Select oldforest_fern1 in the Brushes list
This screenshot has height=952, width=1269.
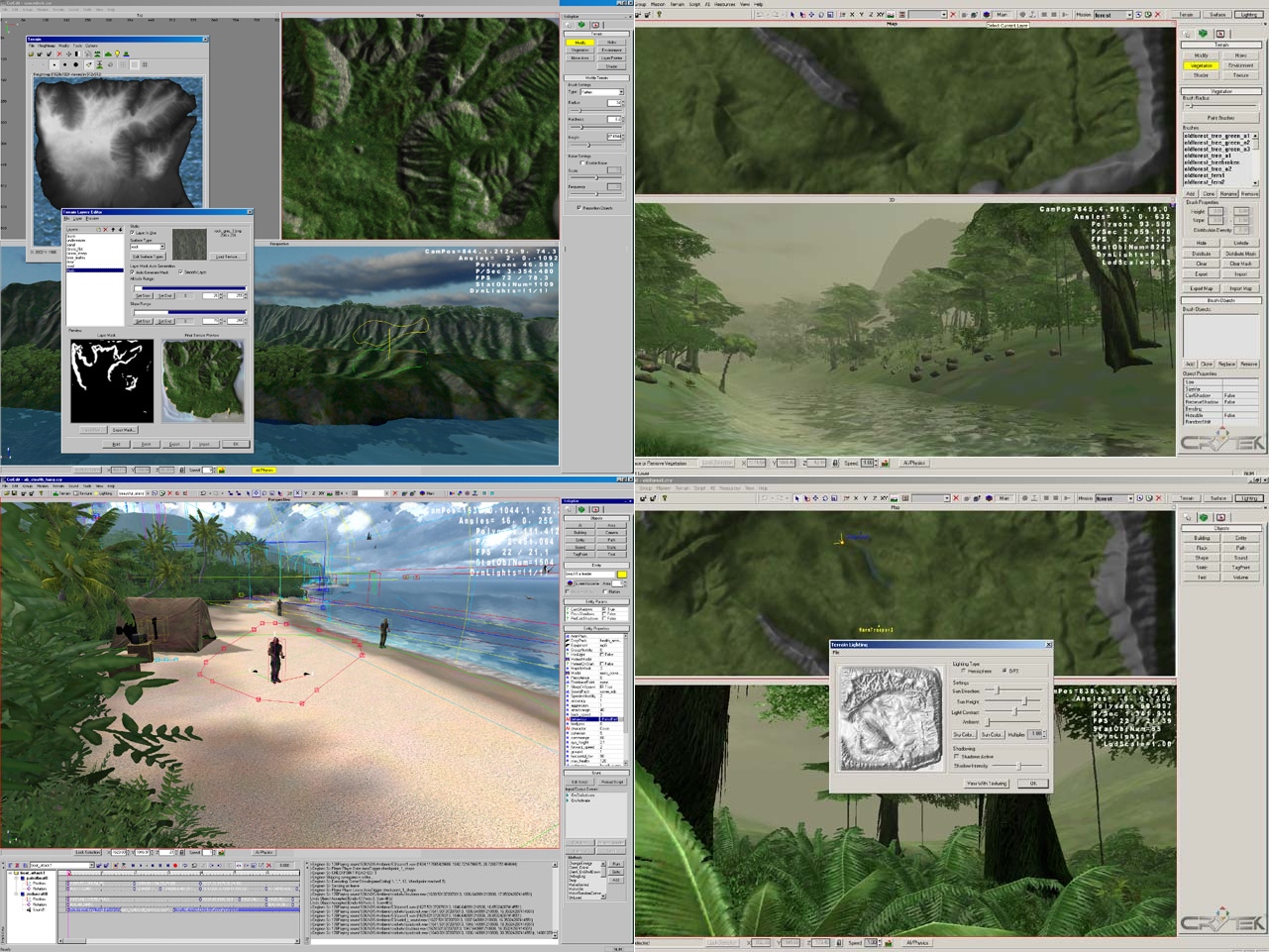pyautogui.click(x=1204, y=175)
